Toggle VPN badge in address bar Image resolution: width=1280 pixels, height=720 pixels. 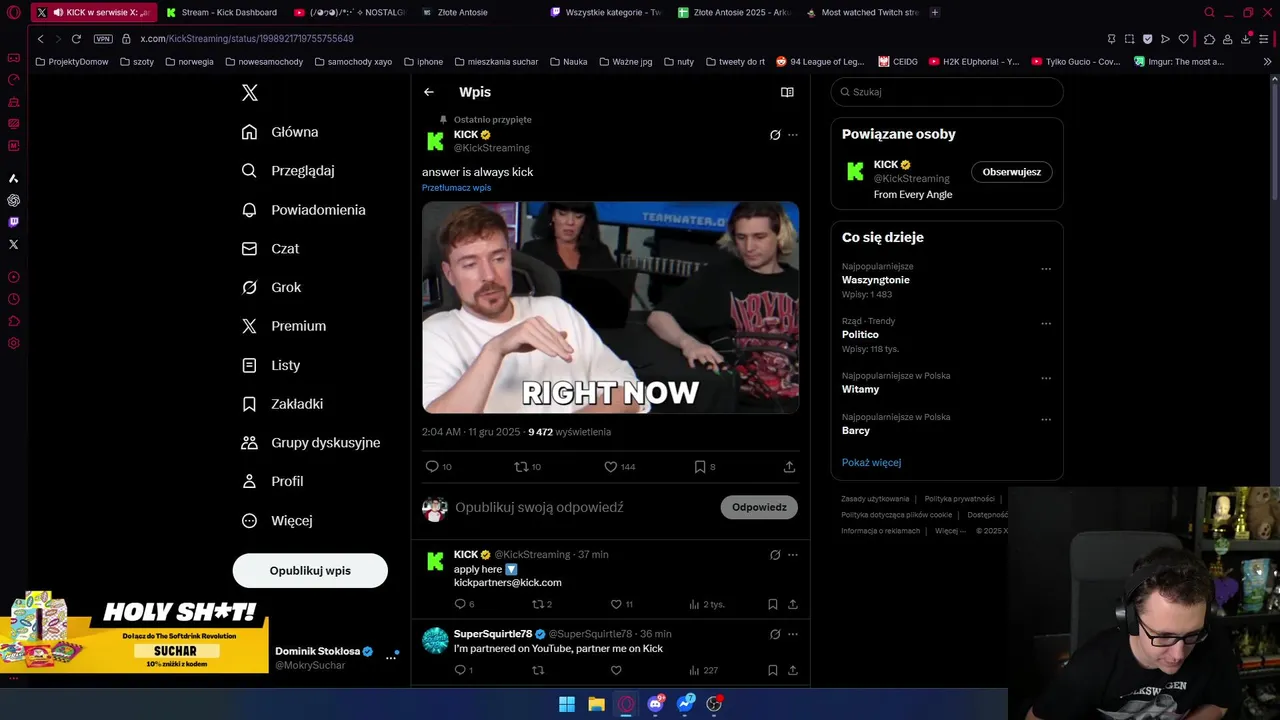point(103,39)
